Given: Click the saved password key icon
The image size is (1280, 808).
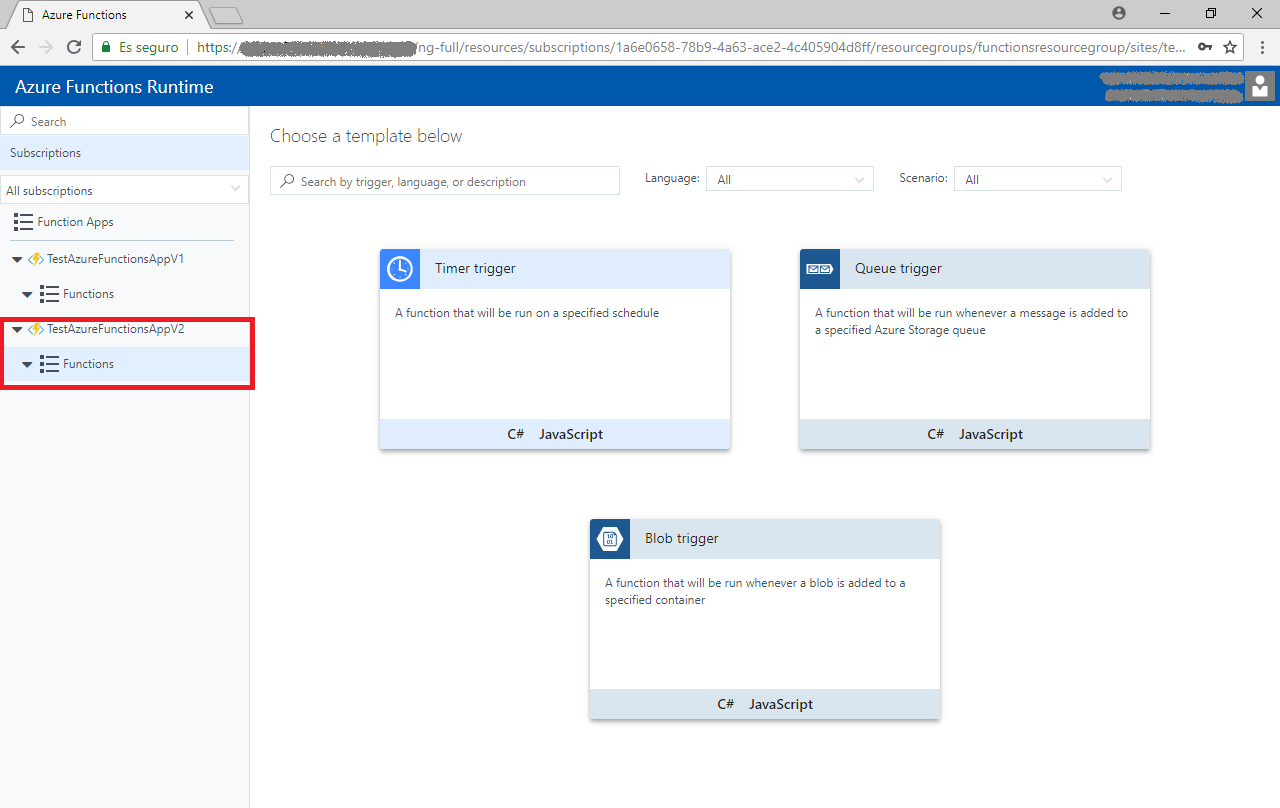Looking at the screenshot, I should (1206, 47).
